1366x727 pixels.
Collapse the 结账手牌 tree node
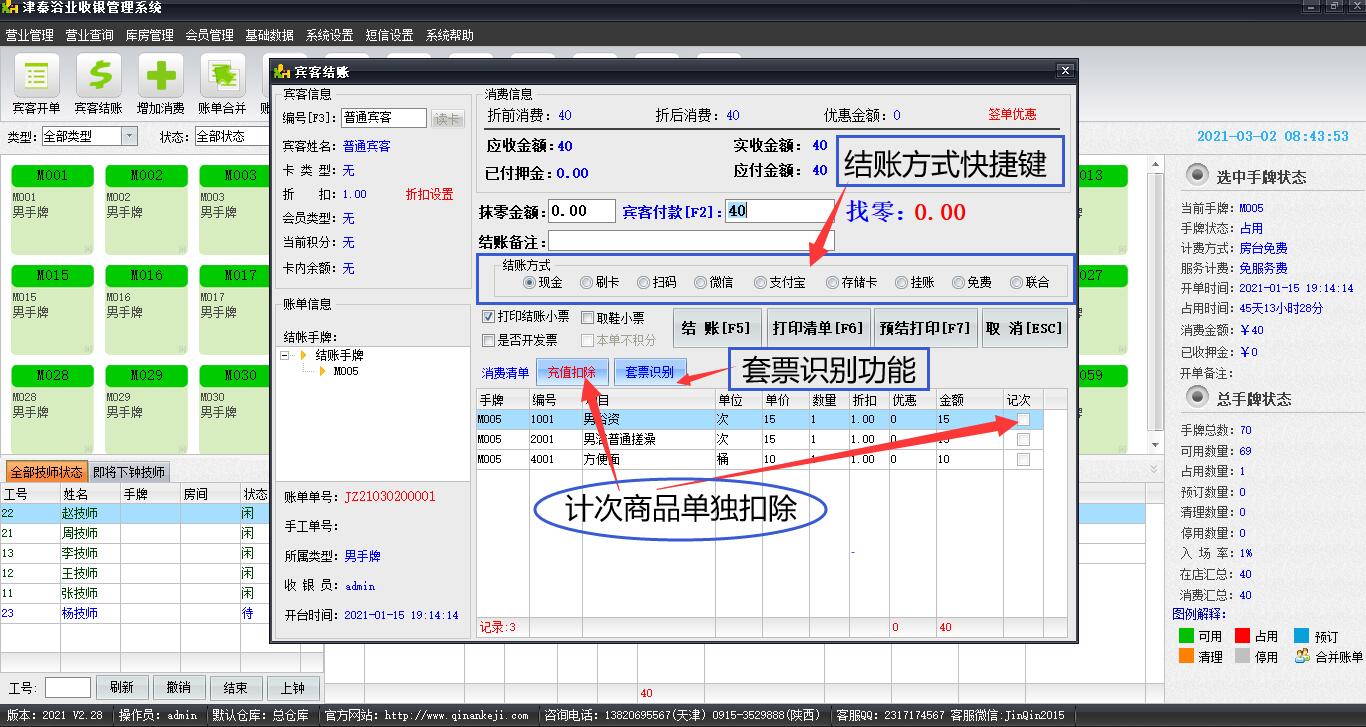[x=286, y=355]
